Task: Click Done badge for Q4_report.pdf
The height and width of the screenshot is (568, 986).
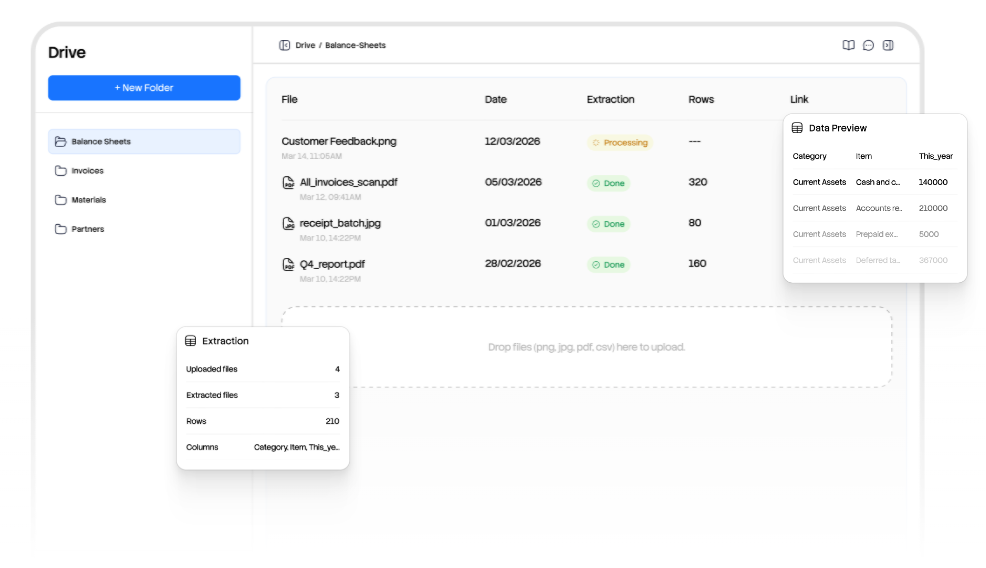Action: (609, 265)
